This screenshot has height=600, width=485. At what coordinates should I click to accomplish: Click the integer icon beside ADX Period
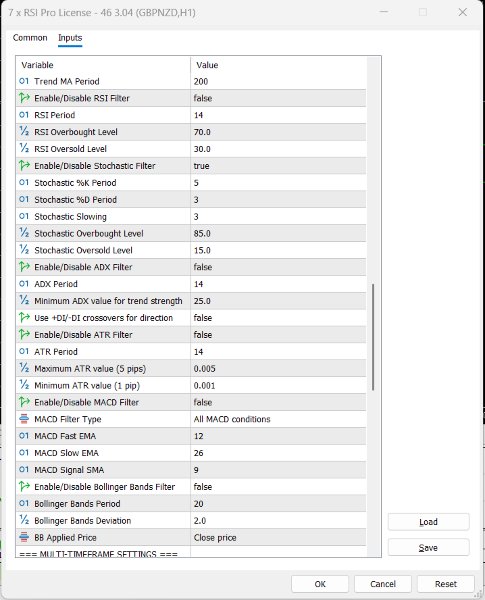point(24,284)
